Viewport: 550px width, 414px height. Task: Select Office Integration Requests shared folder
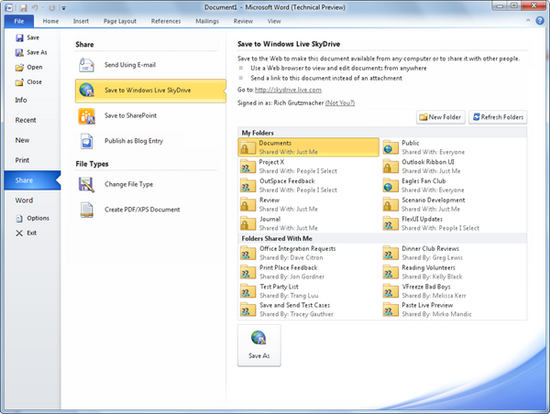click(308, 253)
